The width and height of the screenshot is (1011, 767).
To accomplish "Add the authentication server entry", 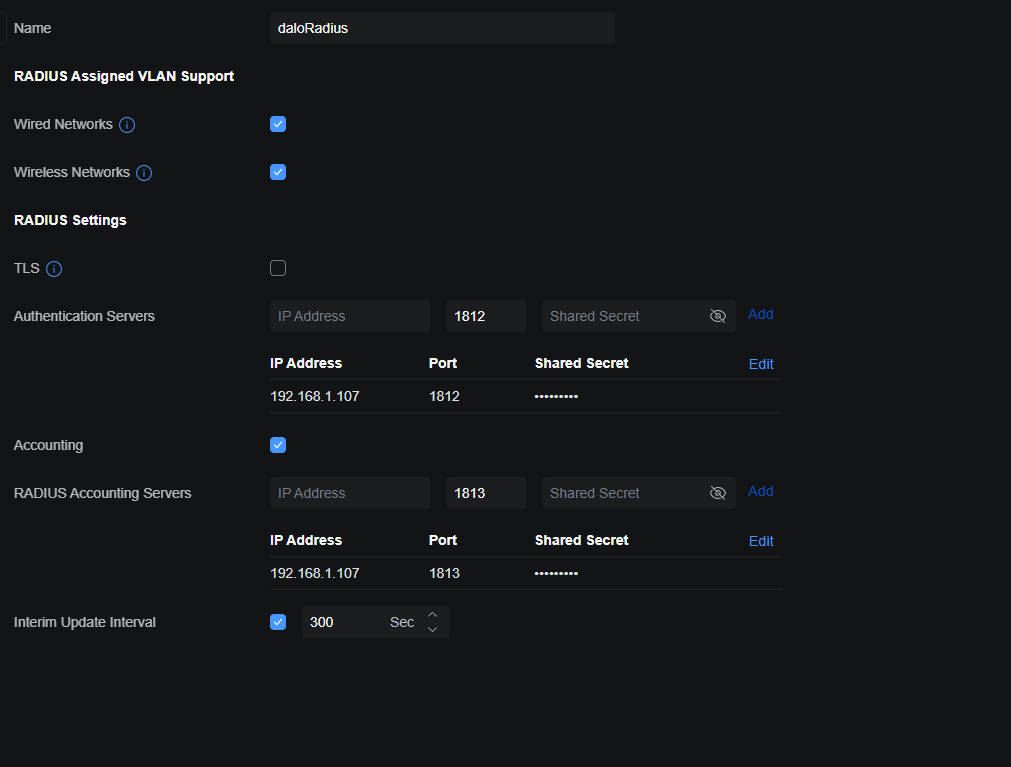I will [x=760, y=314].
